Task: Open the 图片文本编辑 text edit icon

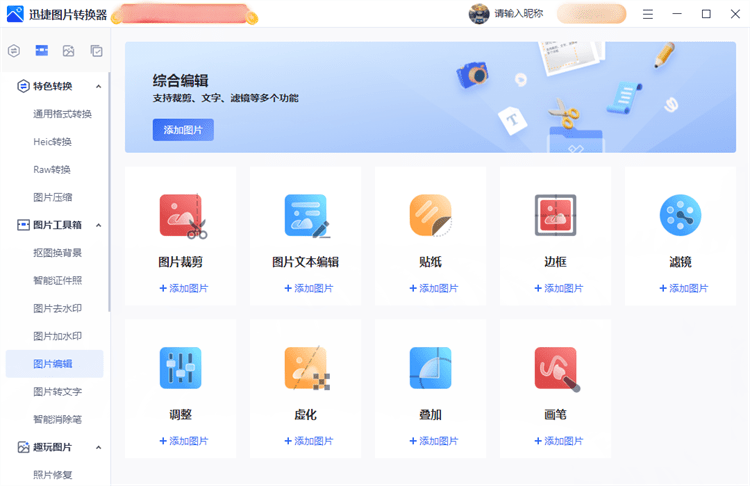Action: coord(306,215)
